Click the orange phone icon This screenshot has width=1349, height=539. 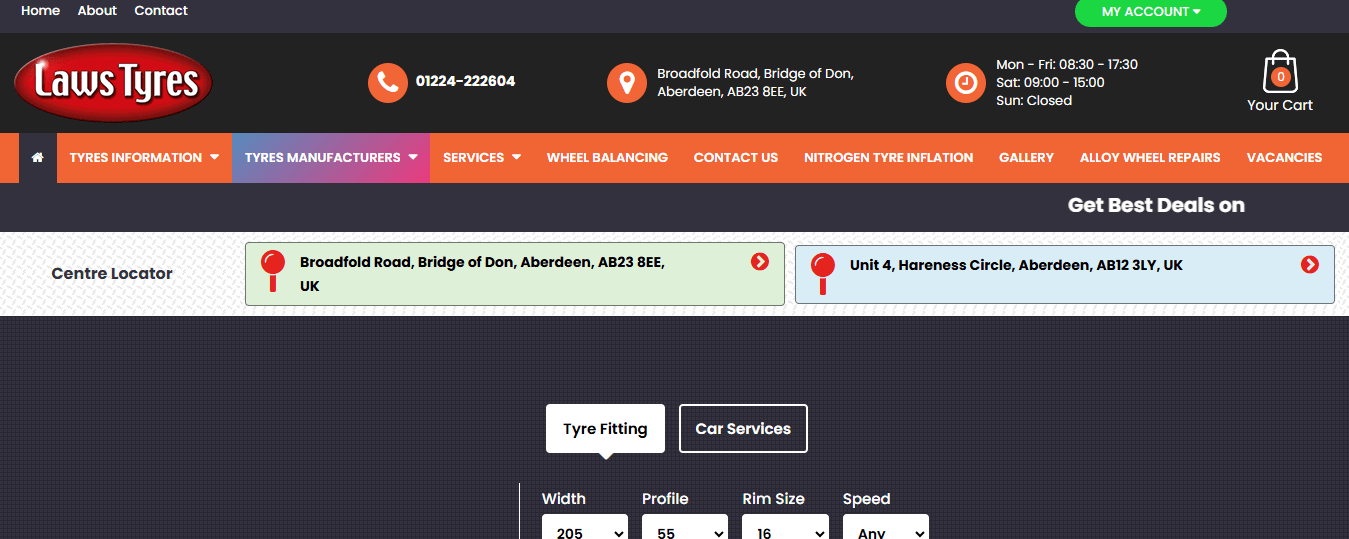pos(387,82)
